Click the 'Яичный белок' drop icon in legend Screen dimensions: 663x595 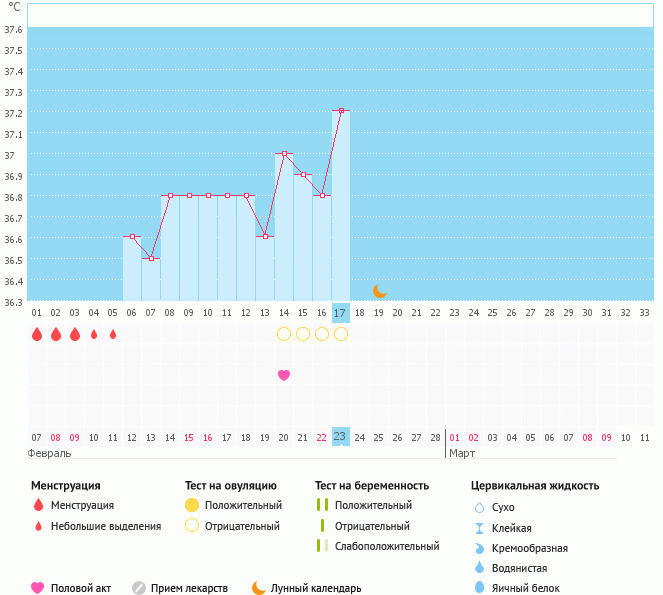click(x=479, y=588)
